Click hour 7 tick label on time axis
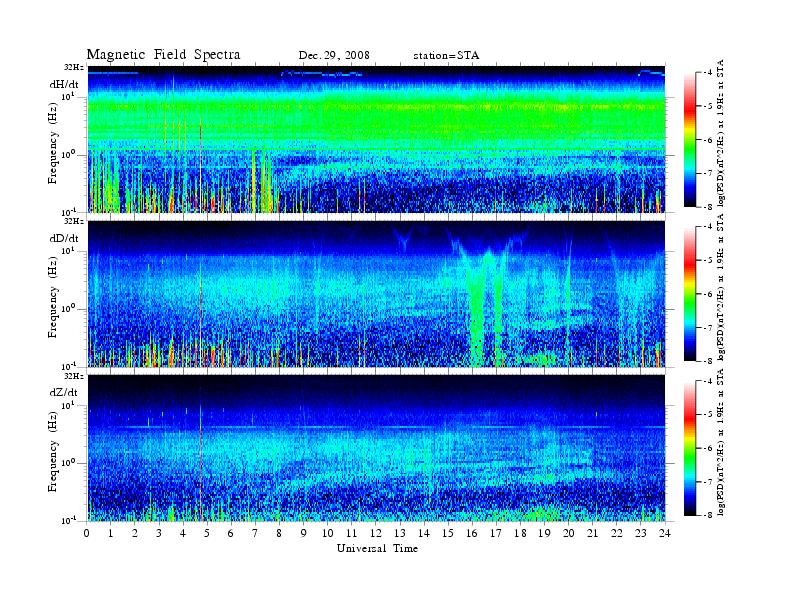This screenshot has width=792, height=612. pyautogui.click(x=255, y=534)
